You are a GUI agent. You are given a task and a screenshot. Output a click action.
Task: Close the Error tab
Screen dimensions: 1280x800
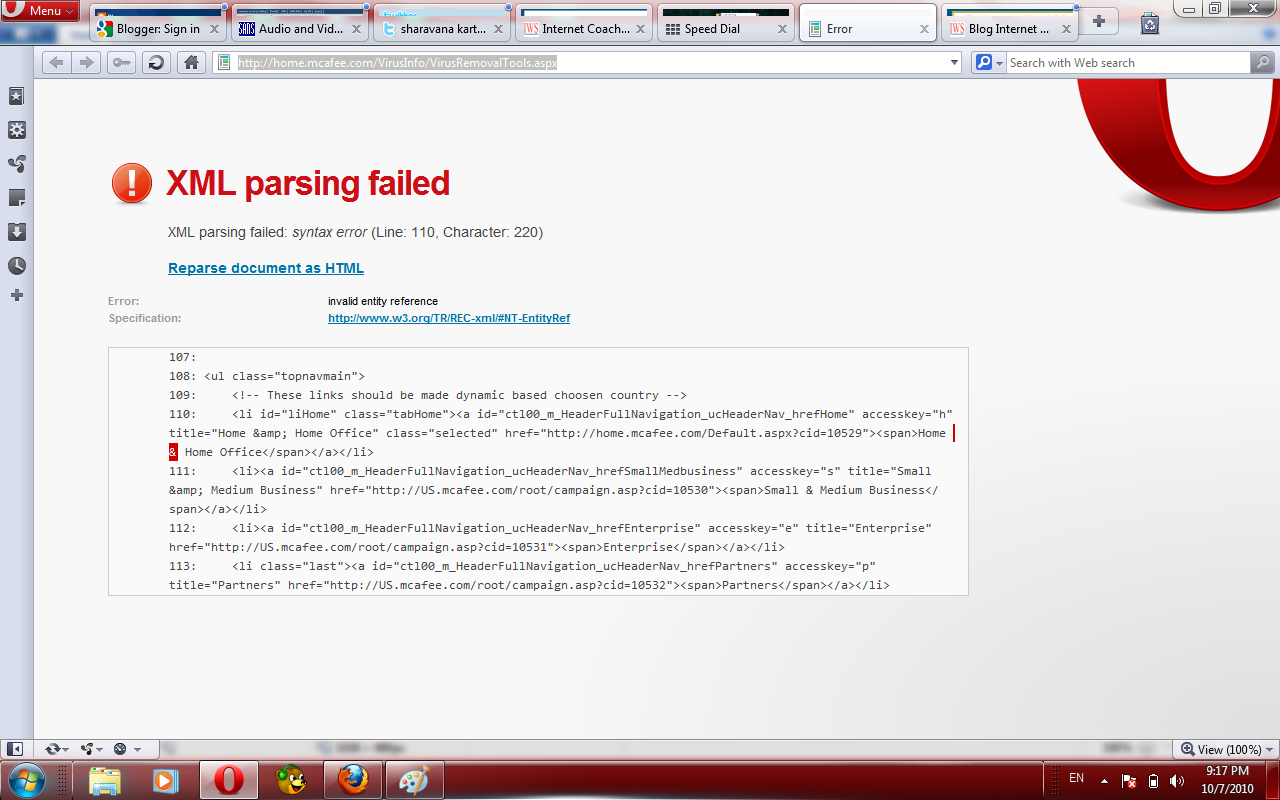924,29
